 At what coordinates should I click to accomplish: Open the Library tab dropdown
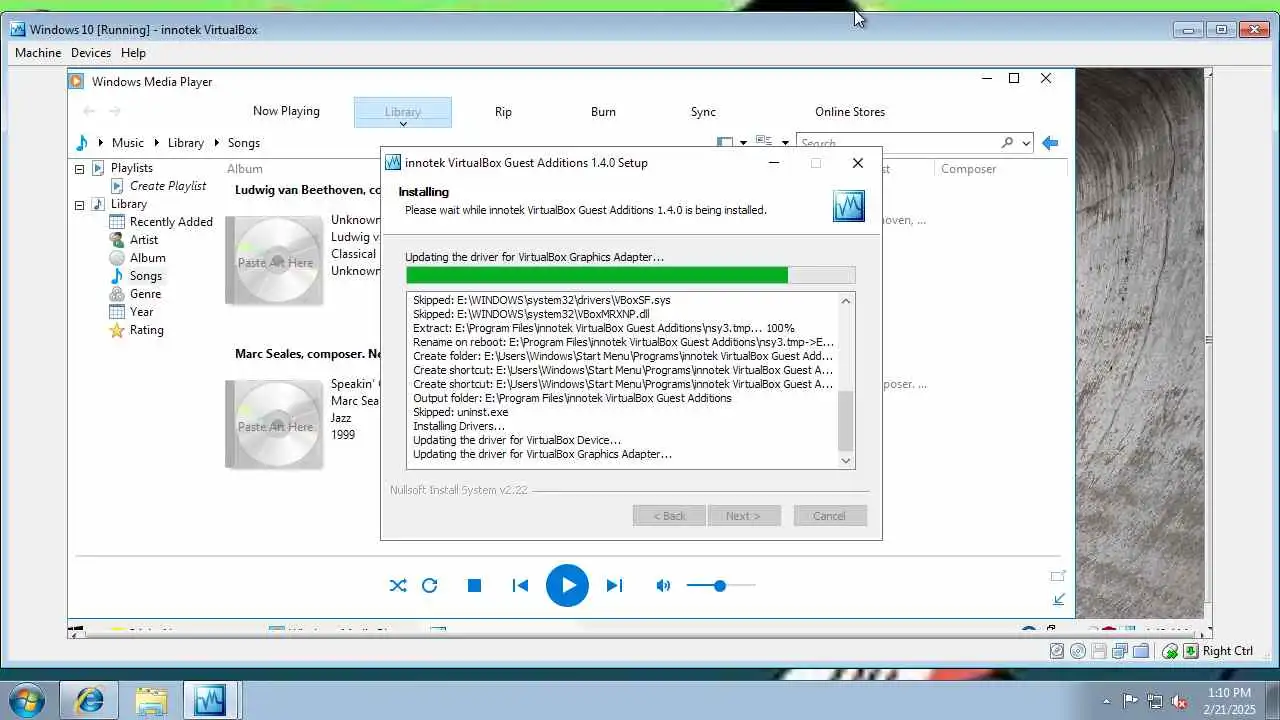tap(403, 112)
